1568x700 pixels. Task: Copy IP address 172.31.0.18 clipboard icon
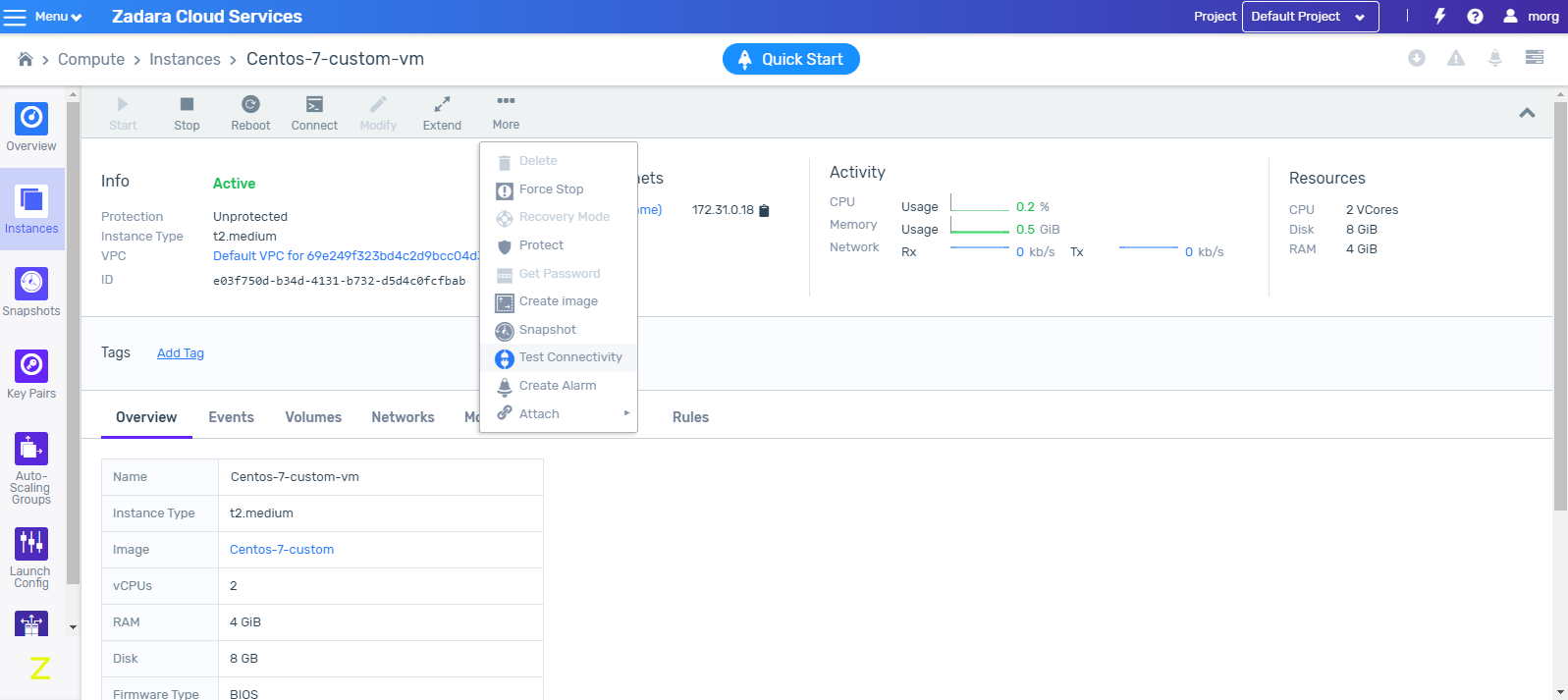tap(765, 210)
